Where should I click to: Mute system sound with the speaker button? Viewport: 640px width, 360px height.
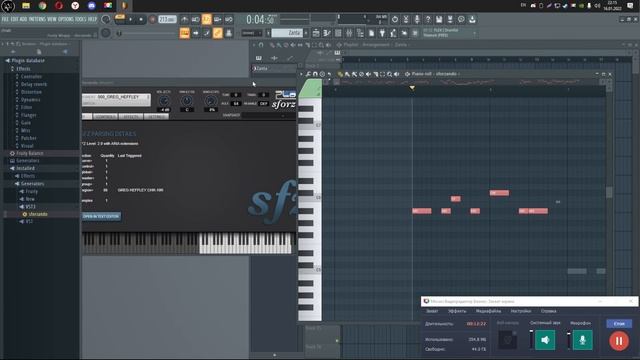[x=545, y=340]
